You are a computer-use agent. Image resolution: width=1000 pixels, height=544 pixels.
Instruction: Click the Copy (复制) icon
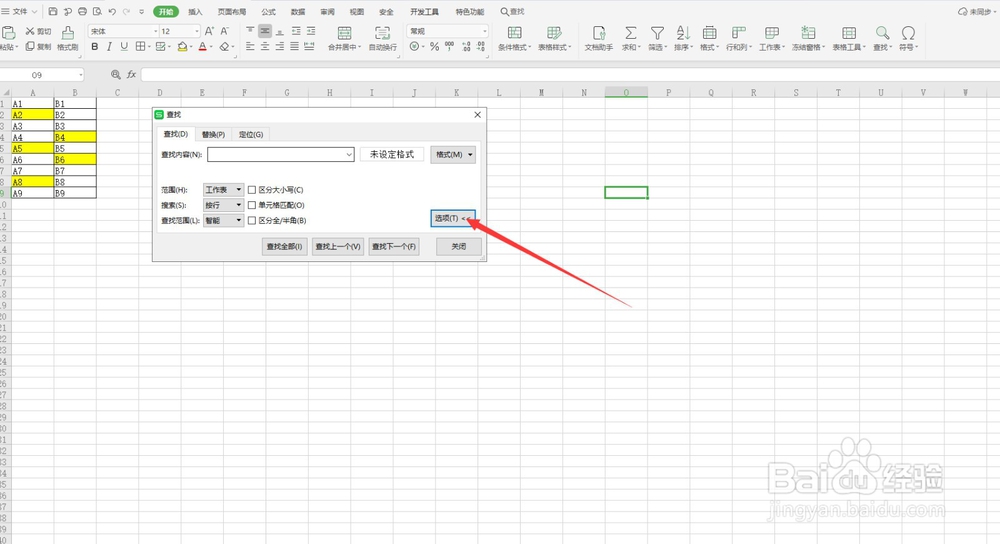(30, 46)
